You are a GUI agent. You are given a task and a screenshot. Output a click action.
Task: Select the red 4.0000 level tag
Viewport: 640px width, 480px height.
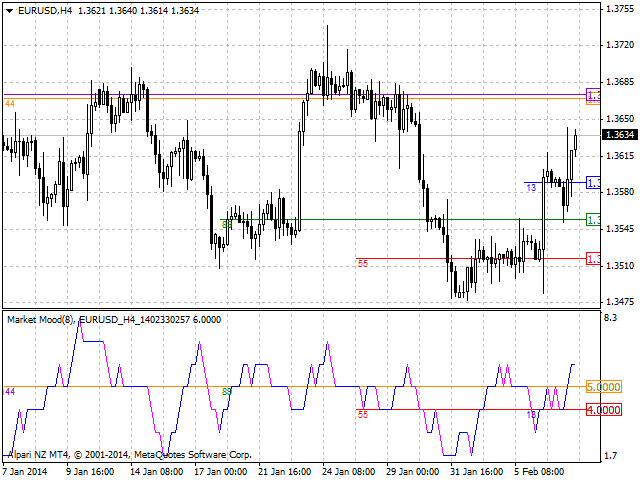tap(604, 409)
